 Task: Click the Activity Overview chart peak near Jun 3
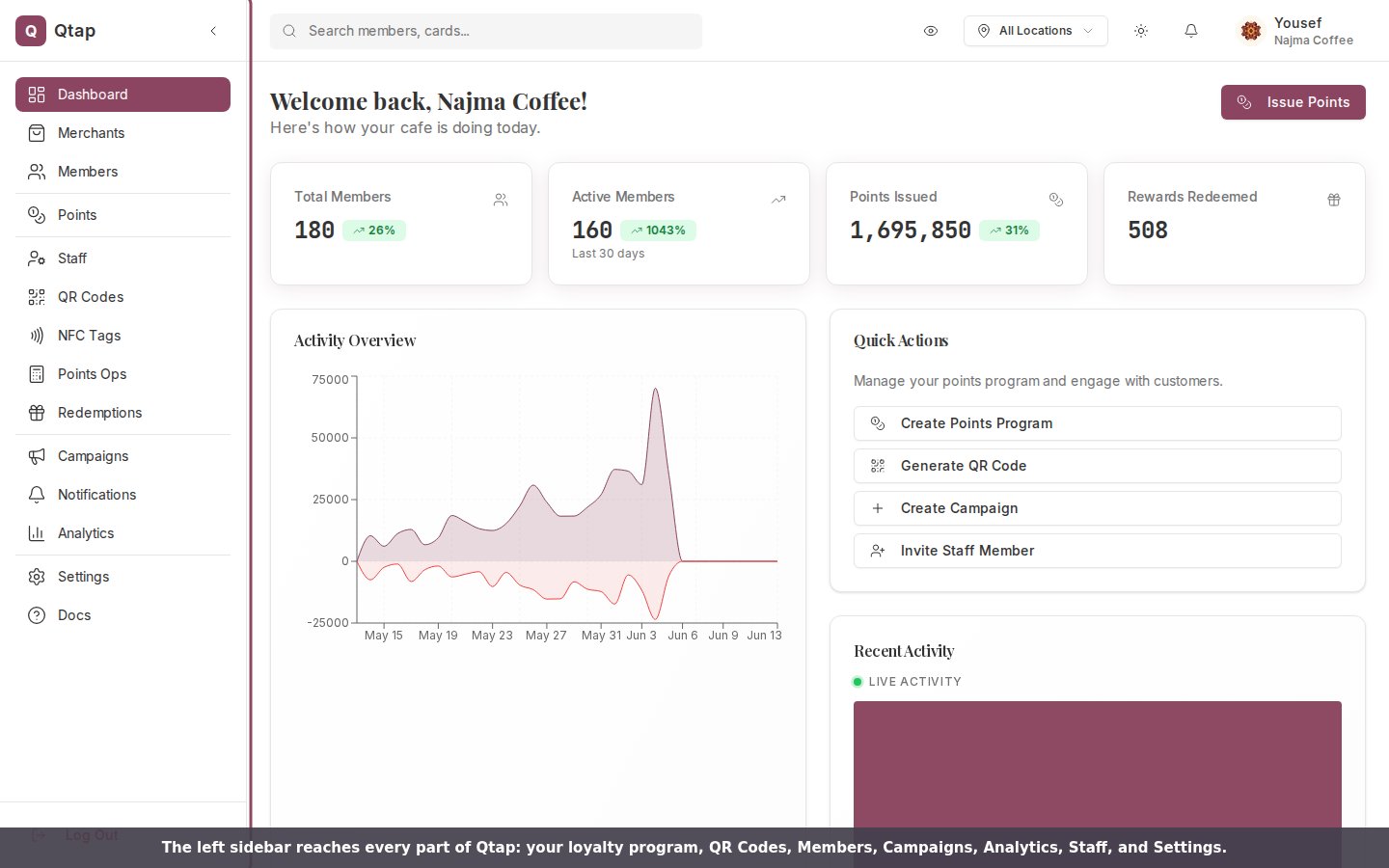656,390
